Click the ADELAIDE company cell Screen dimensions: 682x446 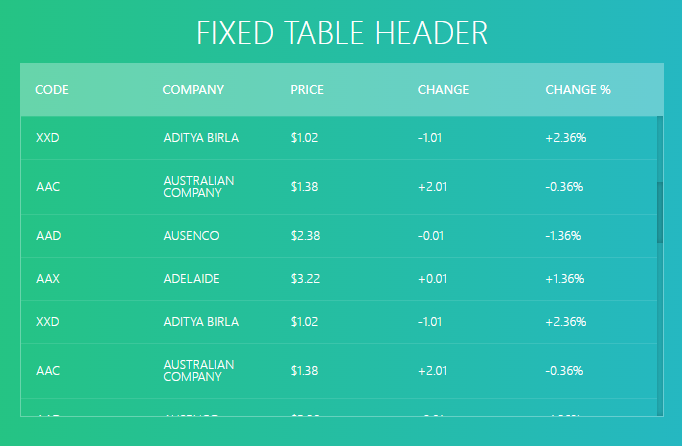click(x=191, y=279)
